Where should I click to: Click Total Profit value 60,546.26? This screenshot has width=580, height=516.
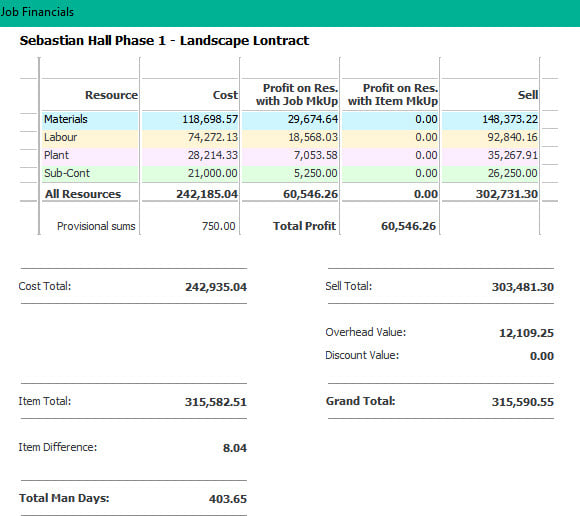tap(408, 226)
